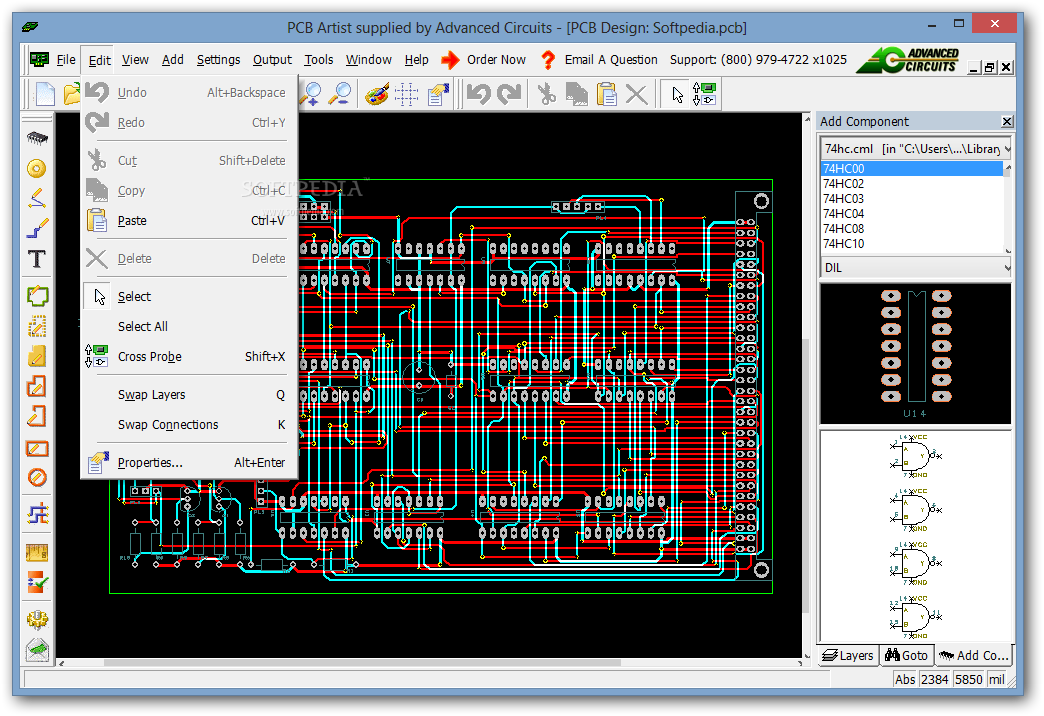Select 74HC08 in the component list
This screenshot has width=1044, height=716.
tap(912, 228)
